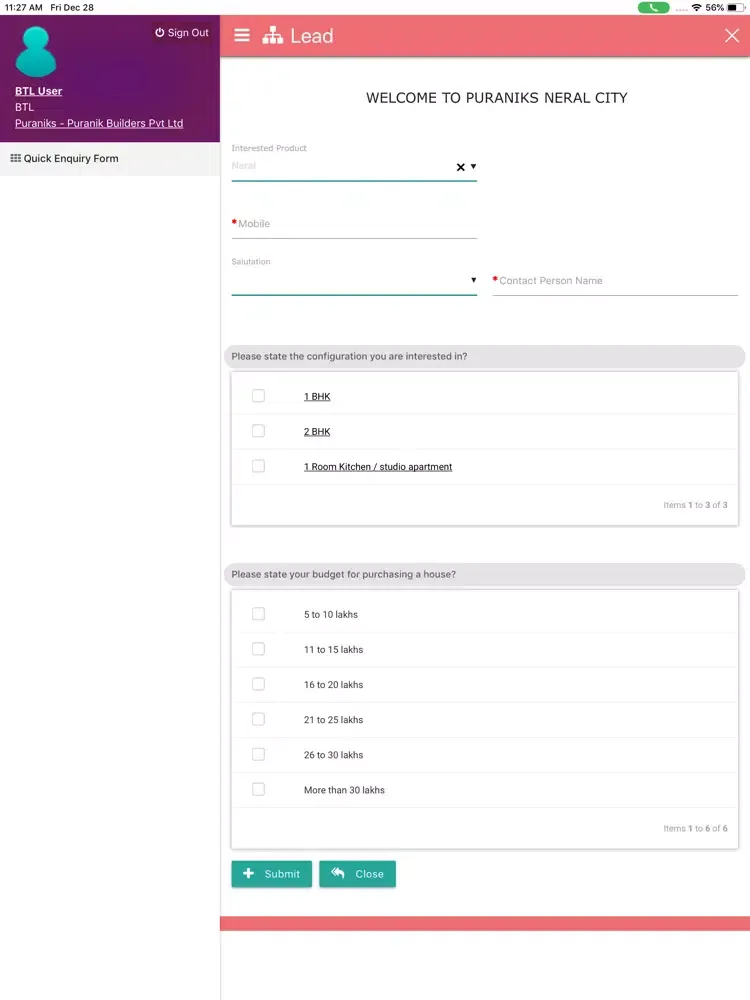Expand the Interested Product dropdown
The width and height of the screenshot is (750, 1000).
(473, 166)
